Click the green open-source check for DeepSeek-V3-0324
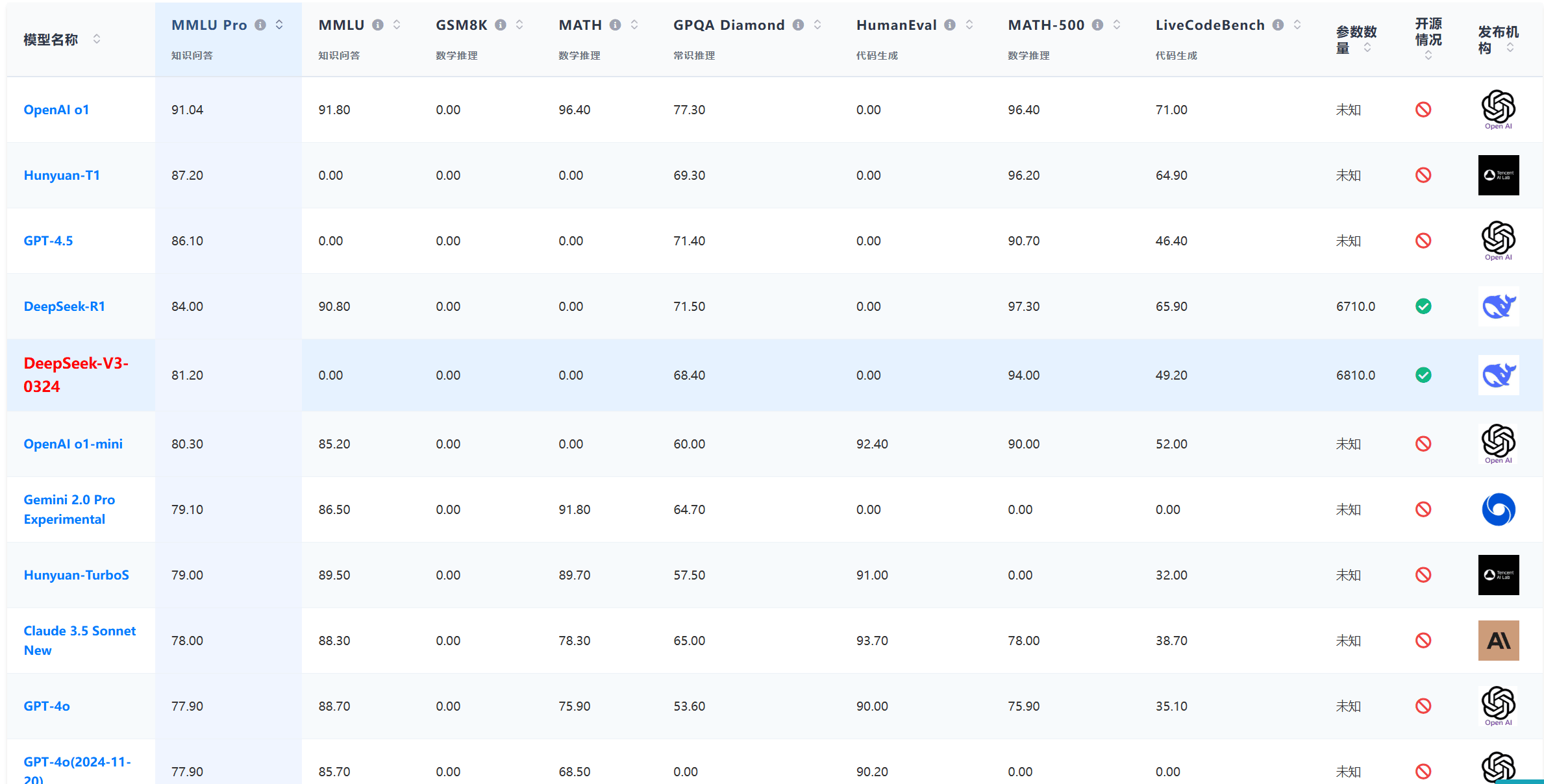 (x=1423, y=375)
